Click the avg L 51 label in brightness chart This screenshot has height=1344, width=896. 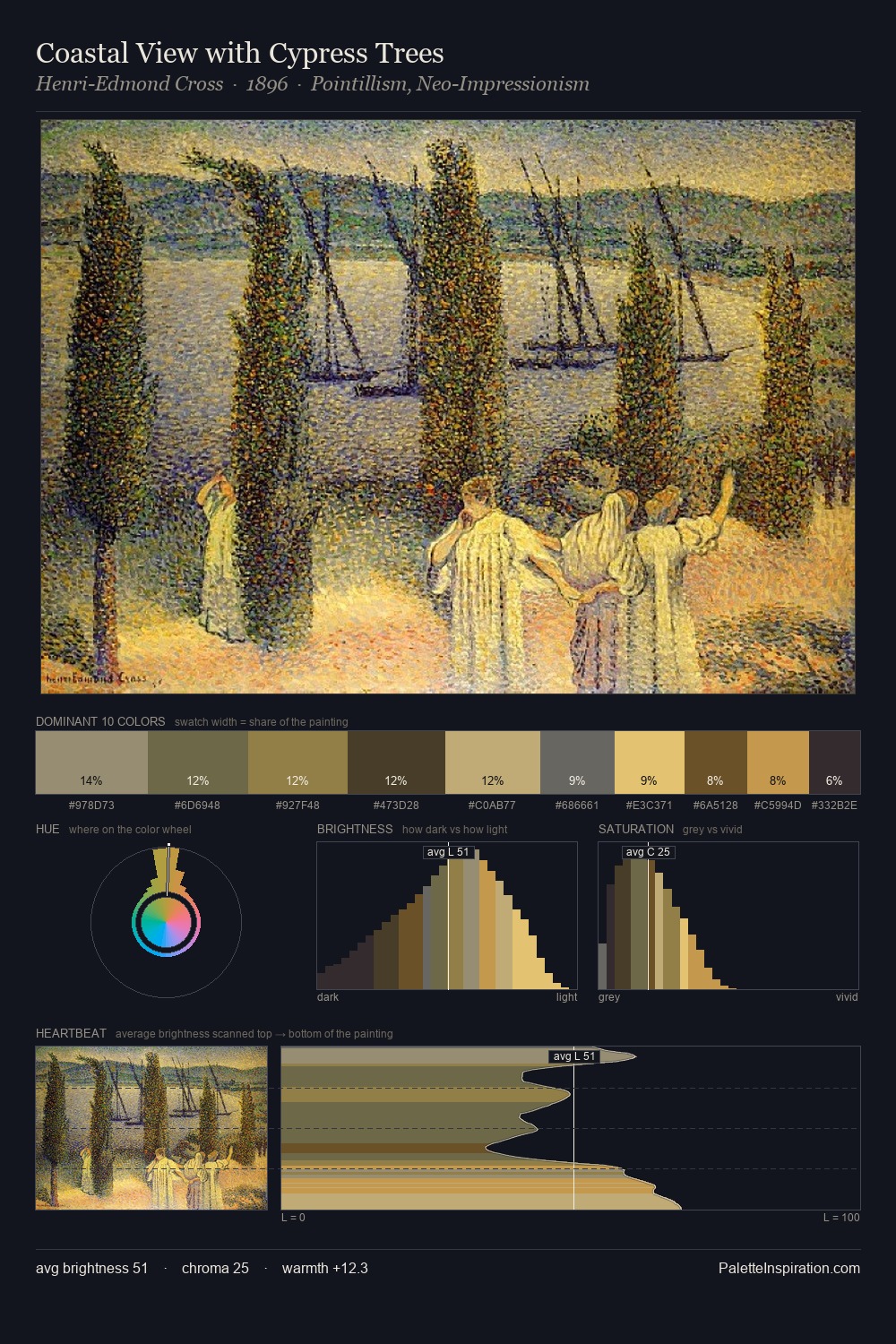pos(448,852)
